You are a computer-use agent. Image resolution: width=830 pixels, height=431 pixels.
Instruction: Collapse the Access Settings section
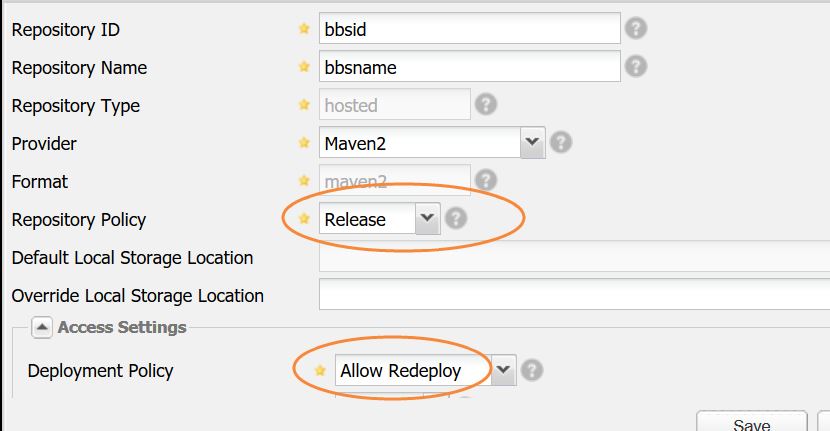coord(42,327)
